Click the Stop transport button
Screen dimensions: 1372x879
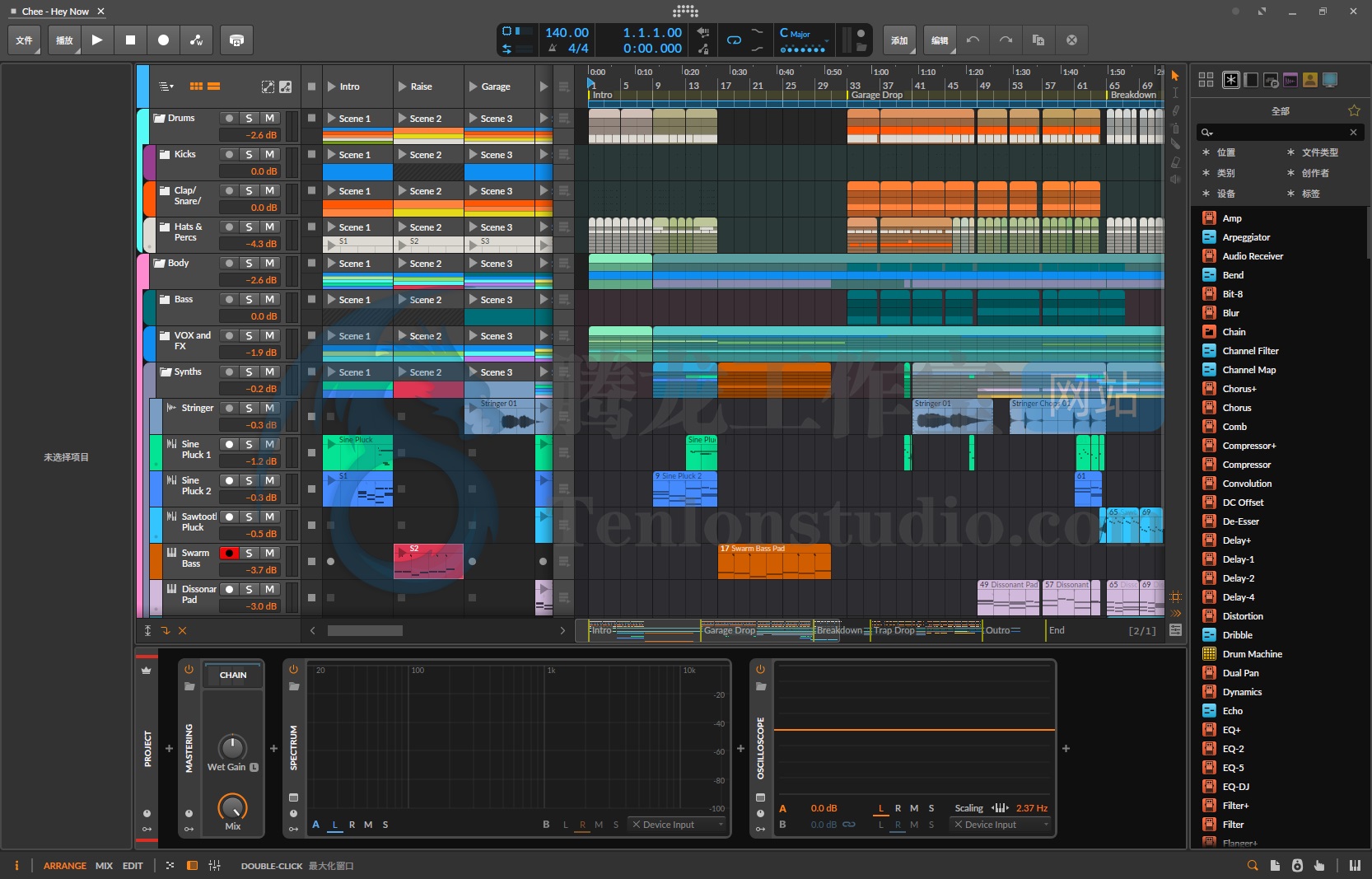point(130,40)
